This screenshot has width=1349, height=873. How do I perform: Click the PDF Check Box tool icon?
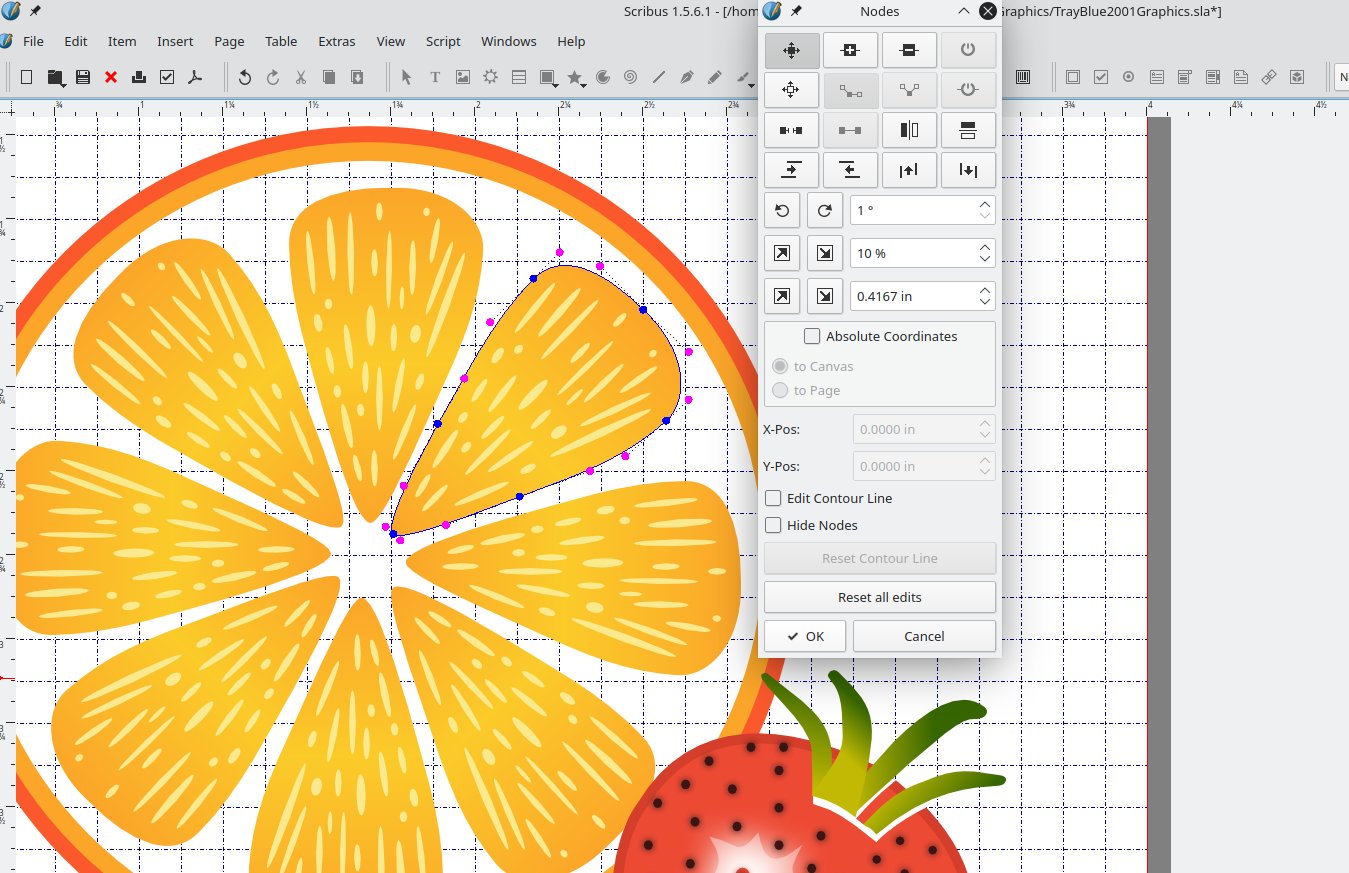1101,77
